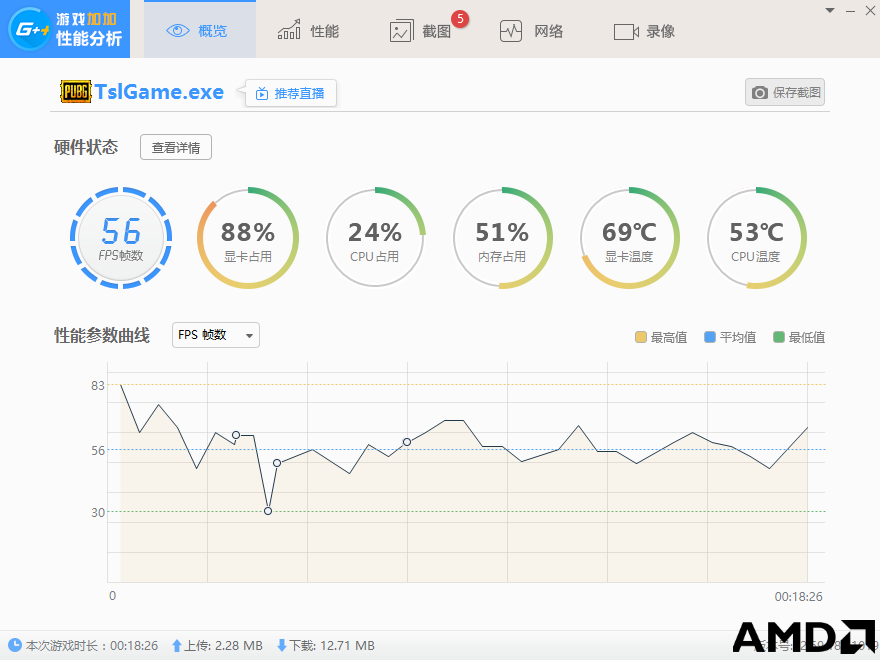Screen dimensions: 880x660
Task: Click the PUBG game icon
Action: 75,91
